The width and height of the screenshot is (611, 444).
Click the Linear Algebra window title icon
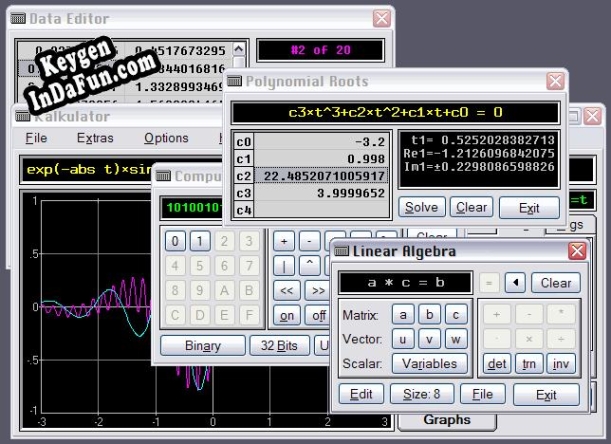(x=341, y=251)
